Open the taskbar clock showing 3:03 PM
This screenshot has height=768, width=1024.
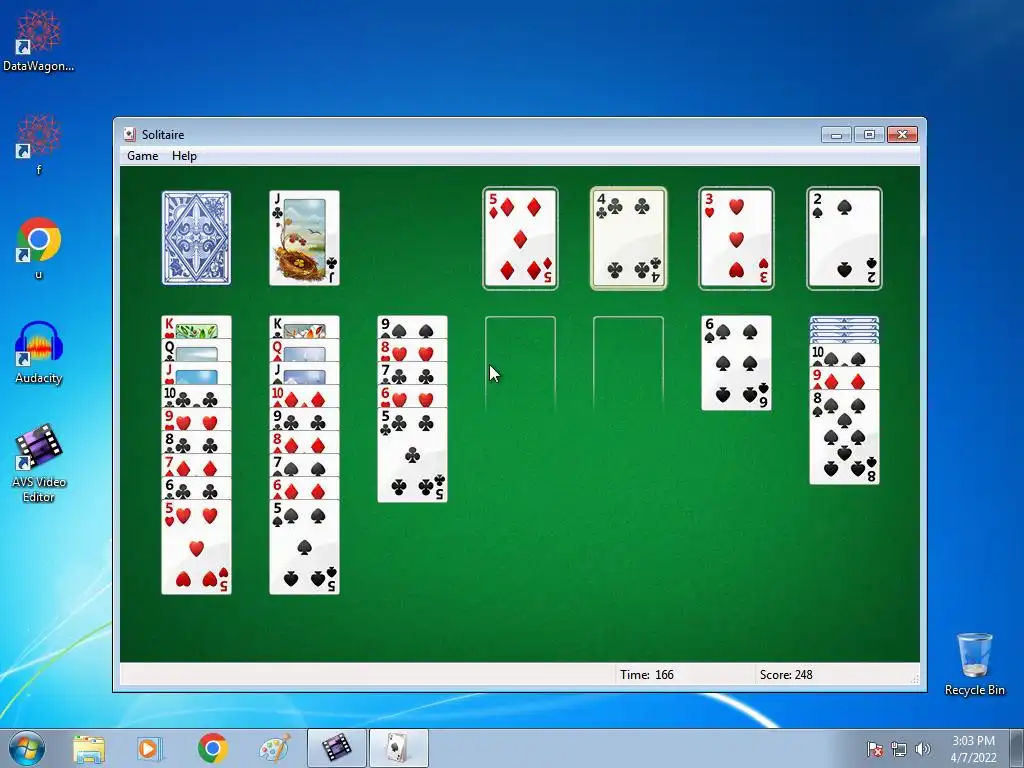pyautogui.click(x=973, y=749)
